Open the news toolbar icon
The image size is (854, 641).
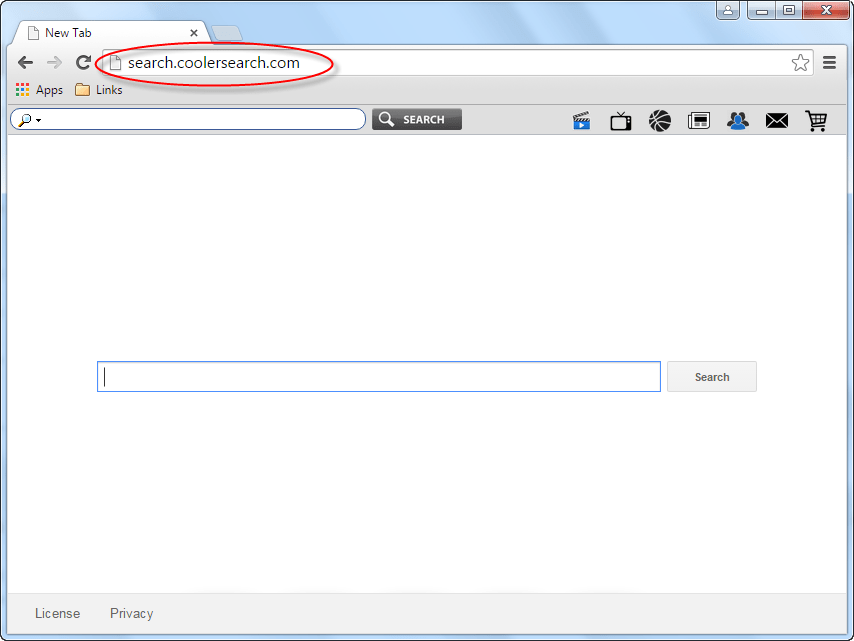(x=699, y=120)
